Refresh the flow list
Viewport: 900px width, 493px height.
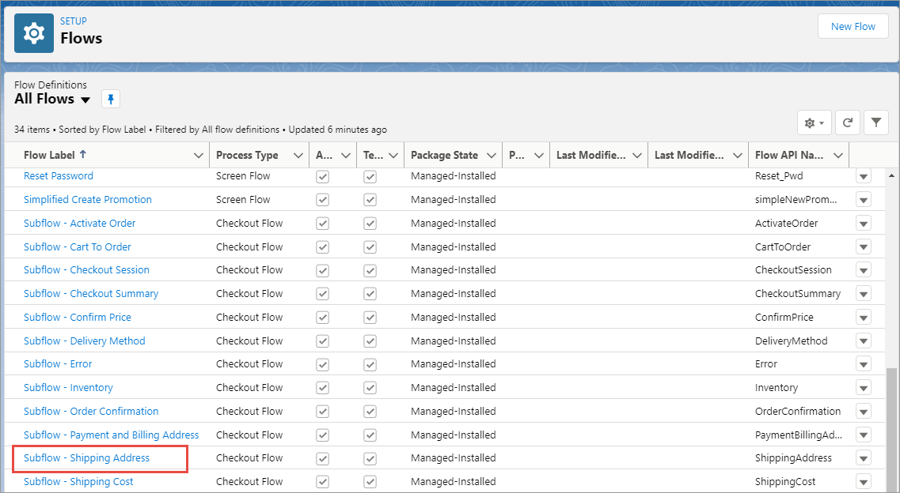pyautogui.click(x=847, y=123)
